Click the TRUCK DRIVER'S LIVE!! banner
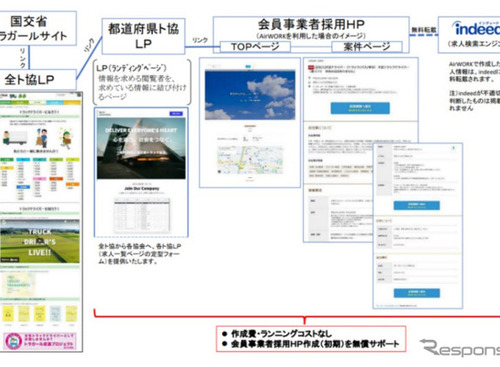This screenshot has width=500, height=367. click(40, 241)
